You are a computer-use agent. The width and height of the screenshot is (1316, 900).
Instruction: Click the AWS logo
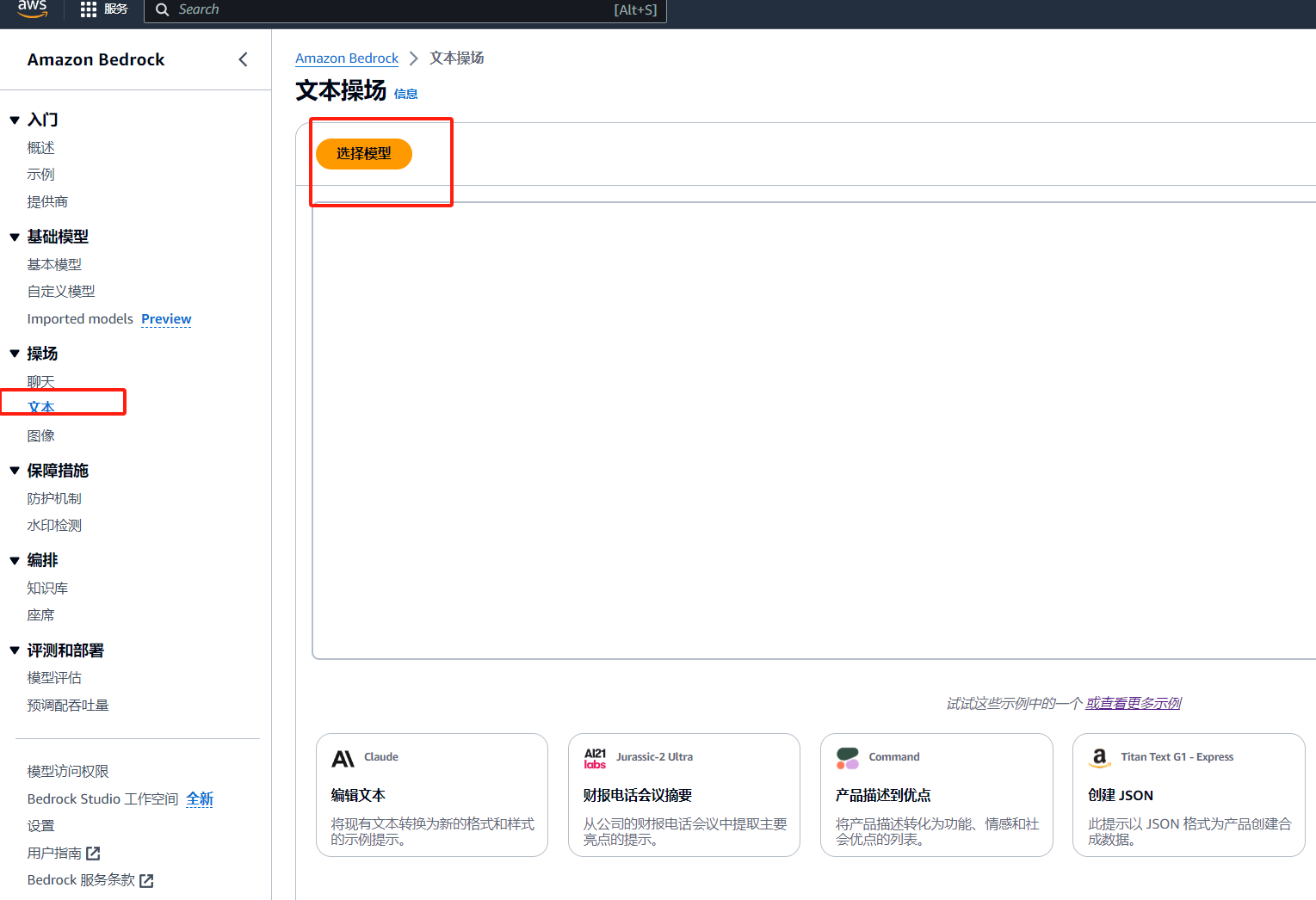[32, 9]
